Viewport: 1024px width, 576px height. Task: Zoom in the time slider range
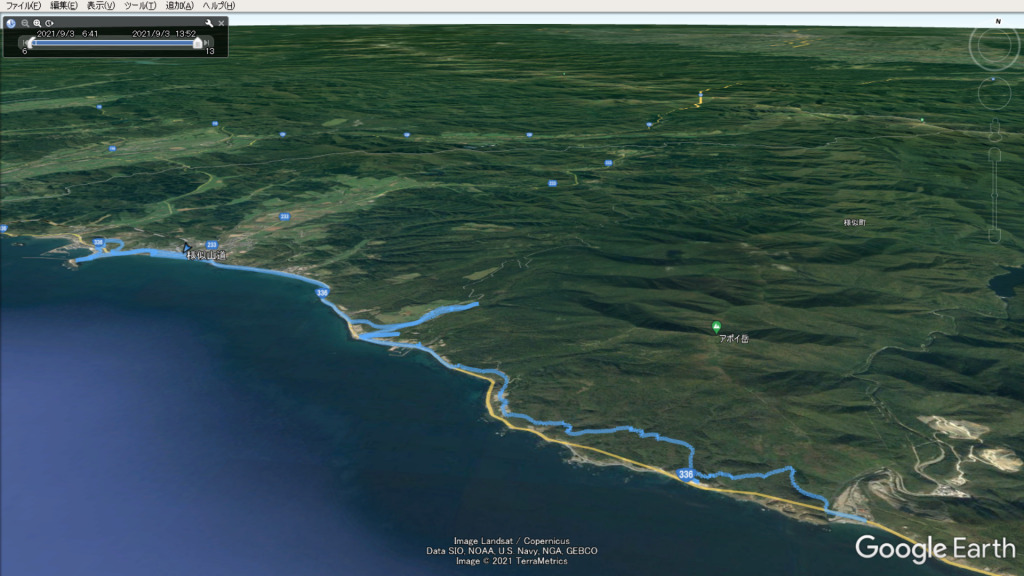point(37,22)
